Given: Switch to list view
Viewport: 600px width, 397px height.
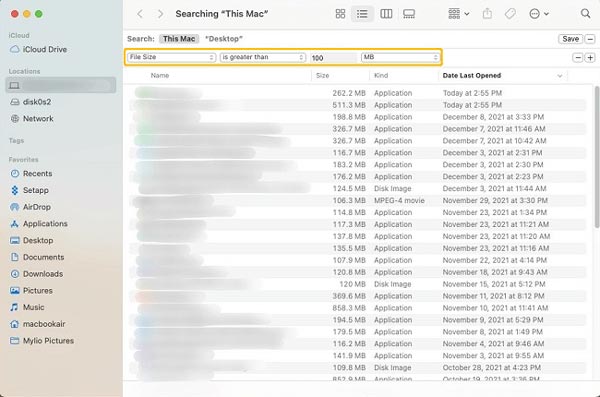Looking at the screenshot, I should click(x=362, y=14).
